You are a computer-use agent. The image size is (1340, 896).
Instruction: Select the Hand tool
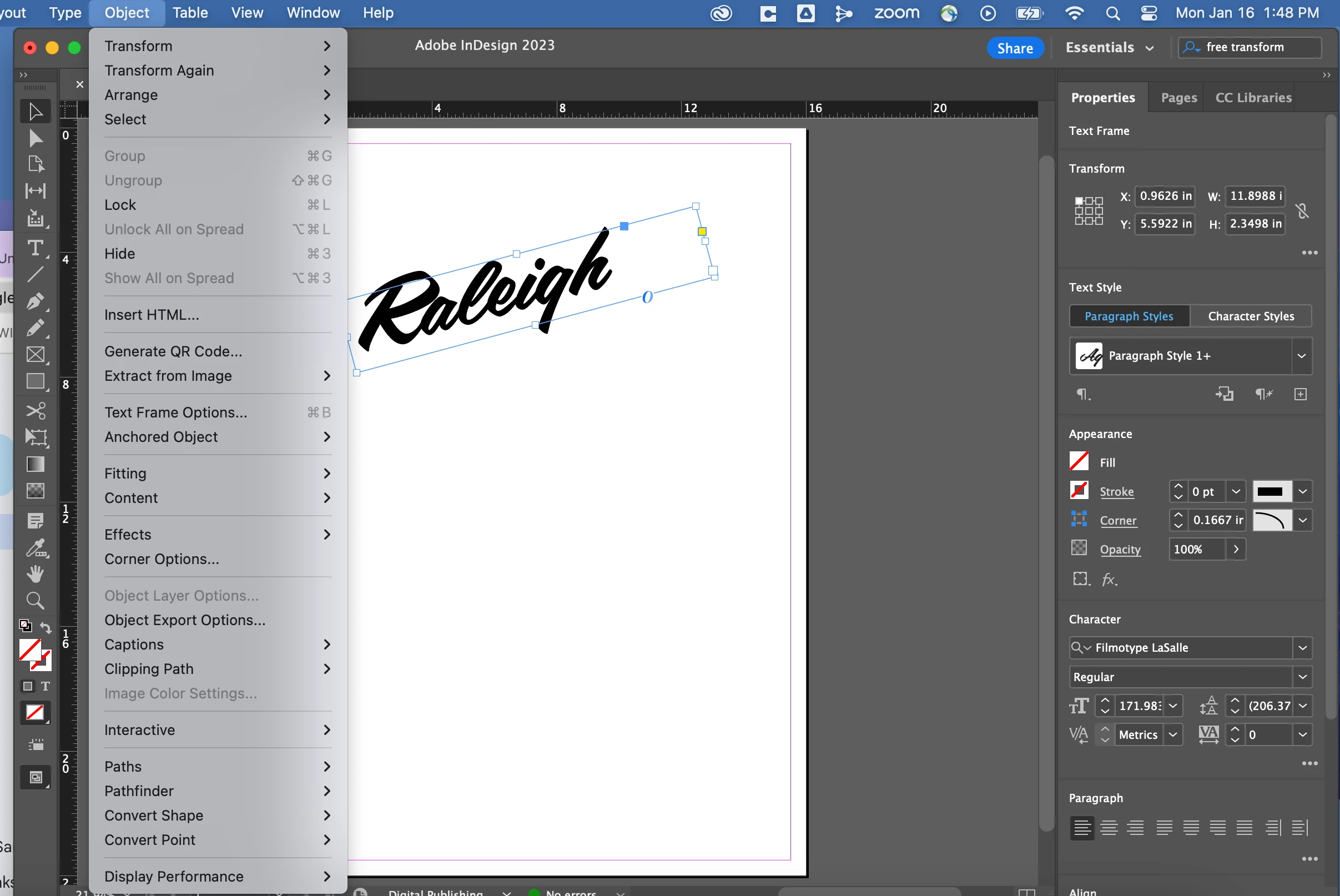tap(35, 573)
